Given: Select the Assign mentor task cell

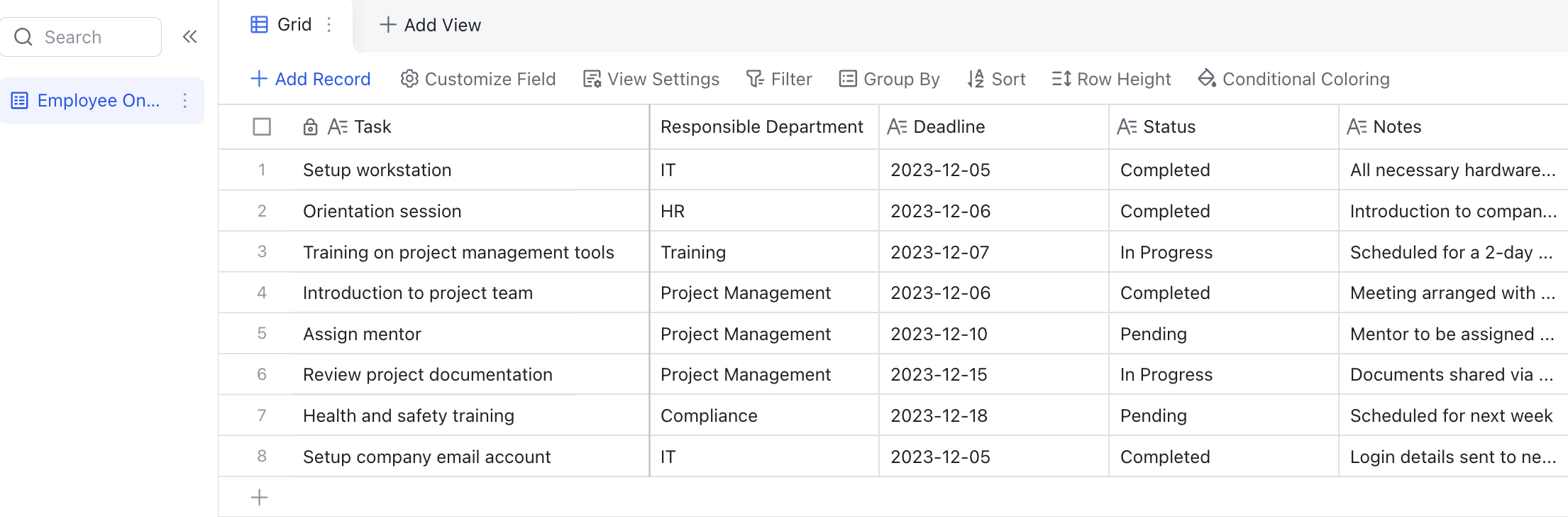Looking at the screenshot, I should [470, 334].
